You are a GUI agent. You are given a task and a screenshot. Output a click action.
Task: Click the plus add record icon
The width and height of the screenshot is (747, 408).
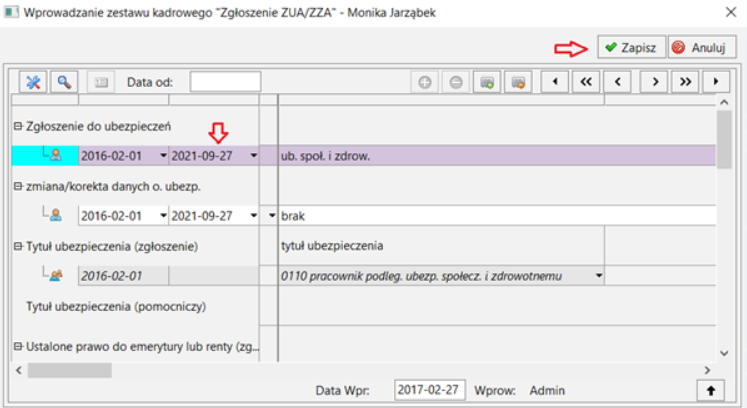424,82
